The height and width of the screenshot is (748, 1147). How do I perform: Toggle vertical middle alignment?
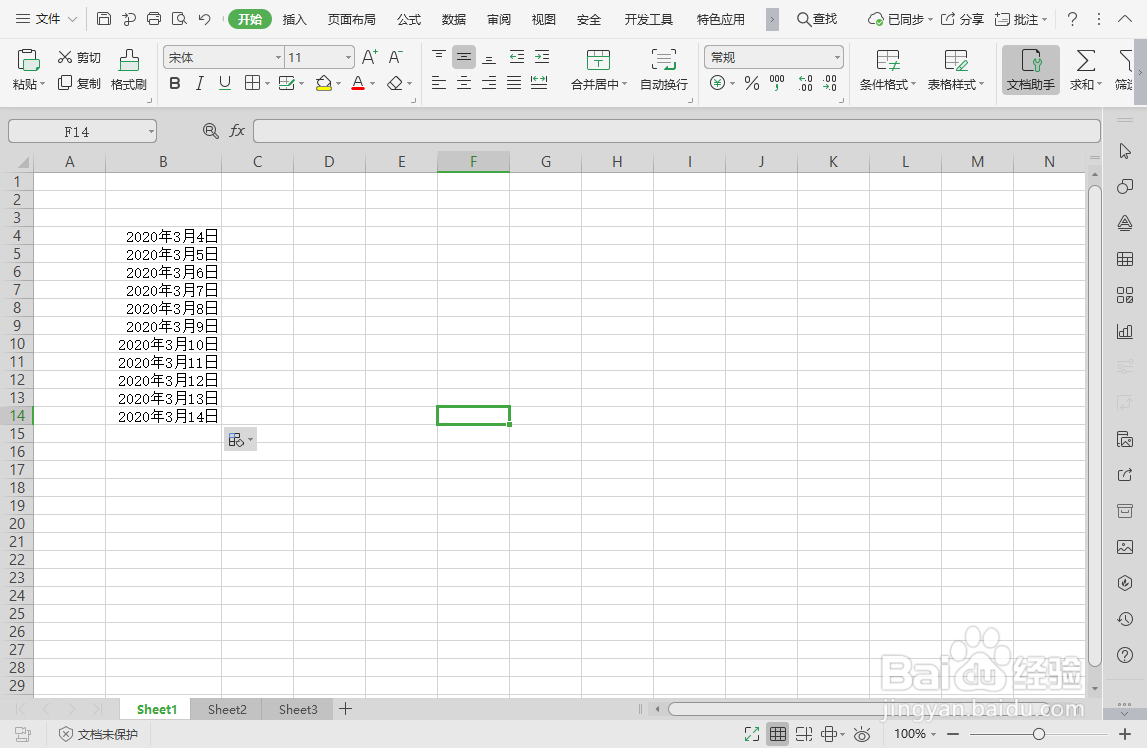[464, 57]
